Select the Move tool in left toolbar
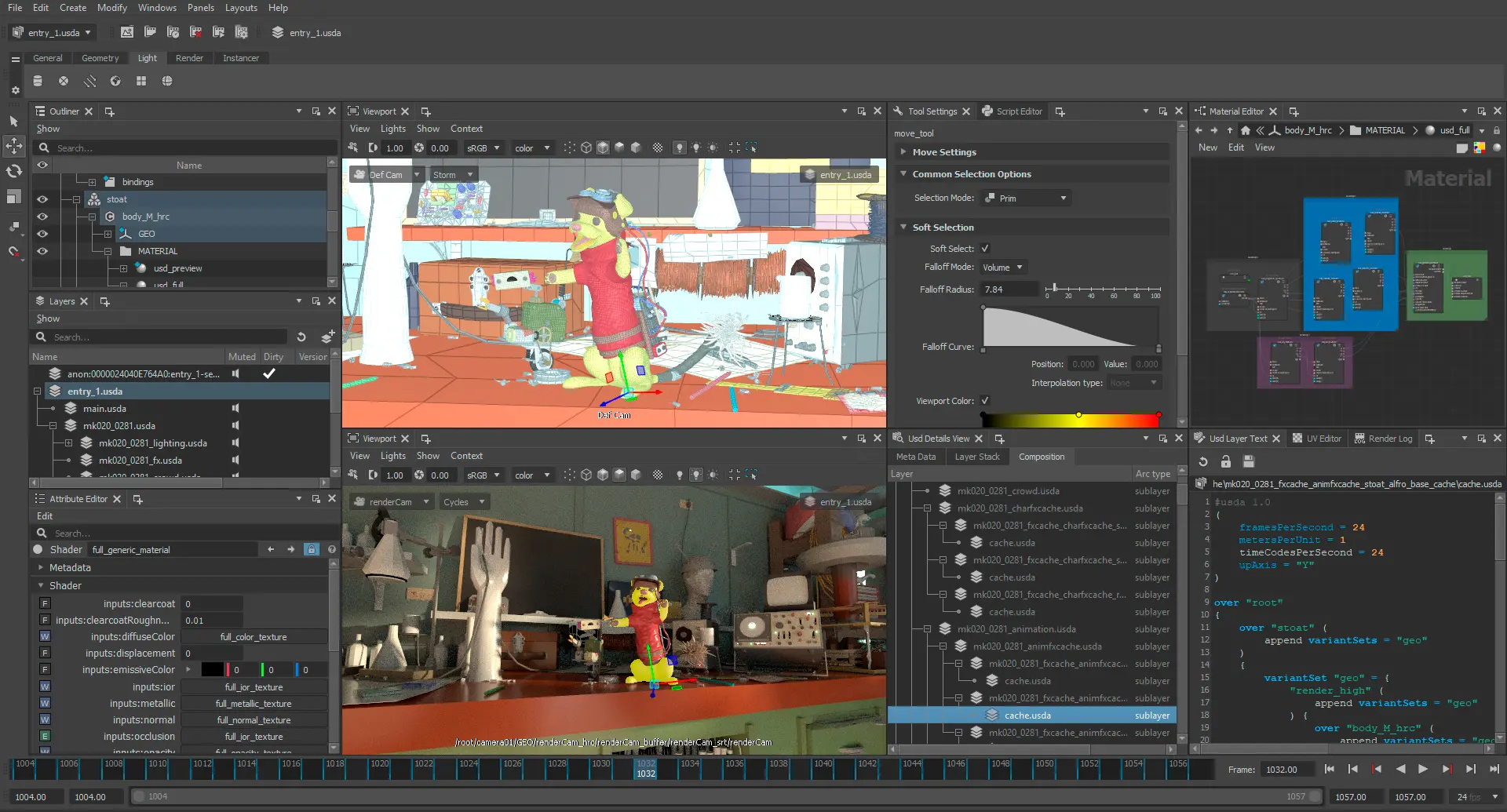Screen dimensions: 1507x812 (14, 146)
